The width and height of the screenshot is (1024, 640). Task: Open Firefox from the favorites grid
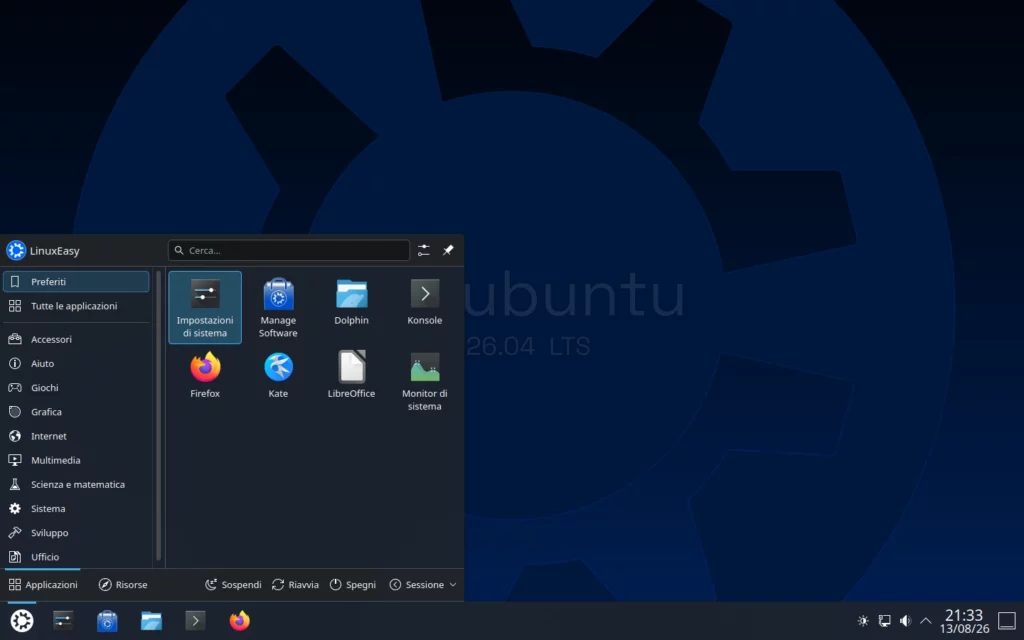[x=205, y=381]
